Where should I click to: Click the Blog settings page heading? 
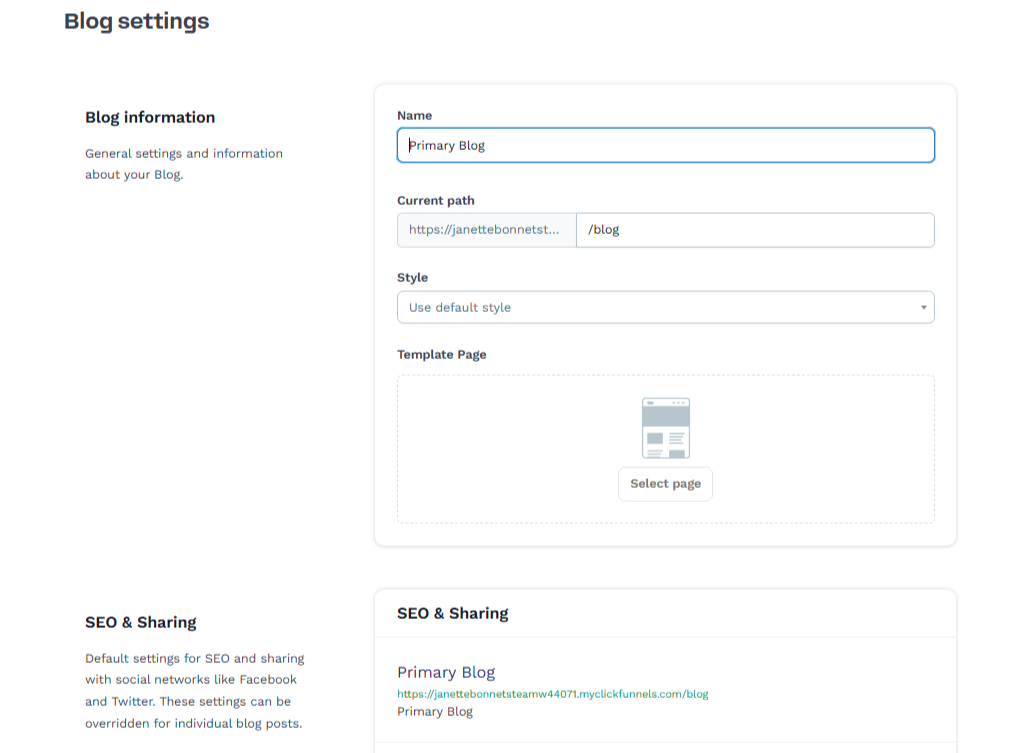(136, 21)
